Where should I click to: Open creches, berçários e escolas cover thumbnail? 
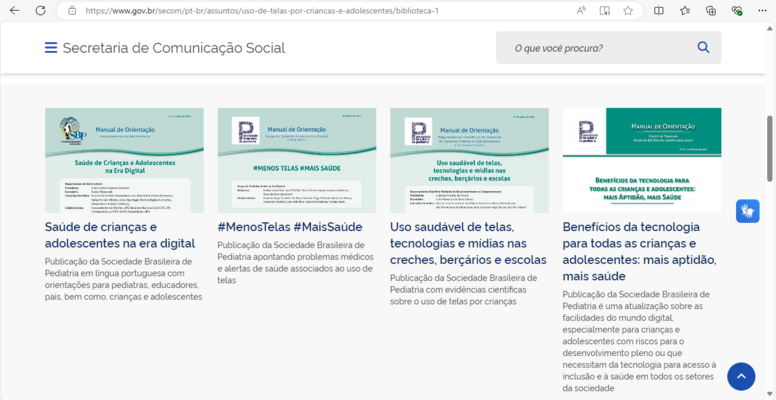[469, 160]
